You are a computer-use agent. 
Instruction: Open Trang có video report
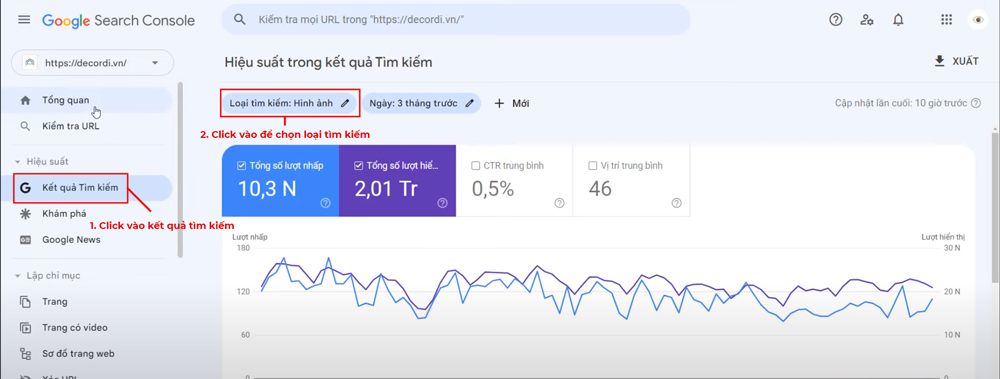pyautogui.click(x=86, y=328)
